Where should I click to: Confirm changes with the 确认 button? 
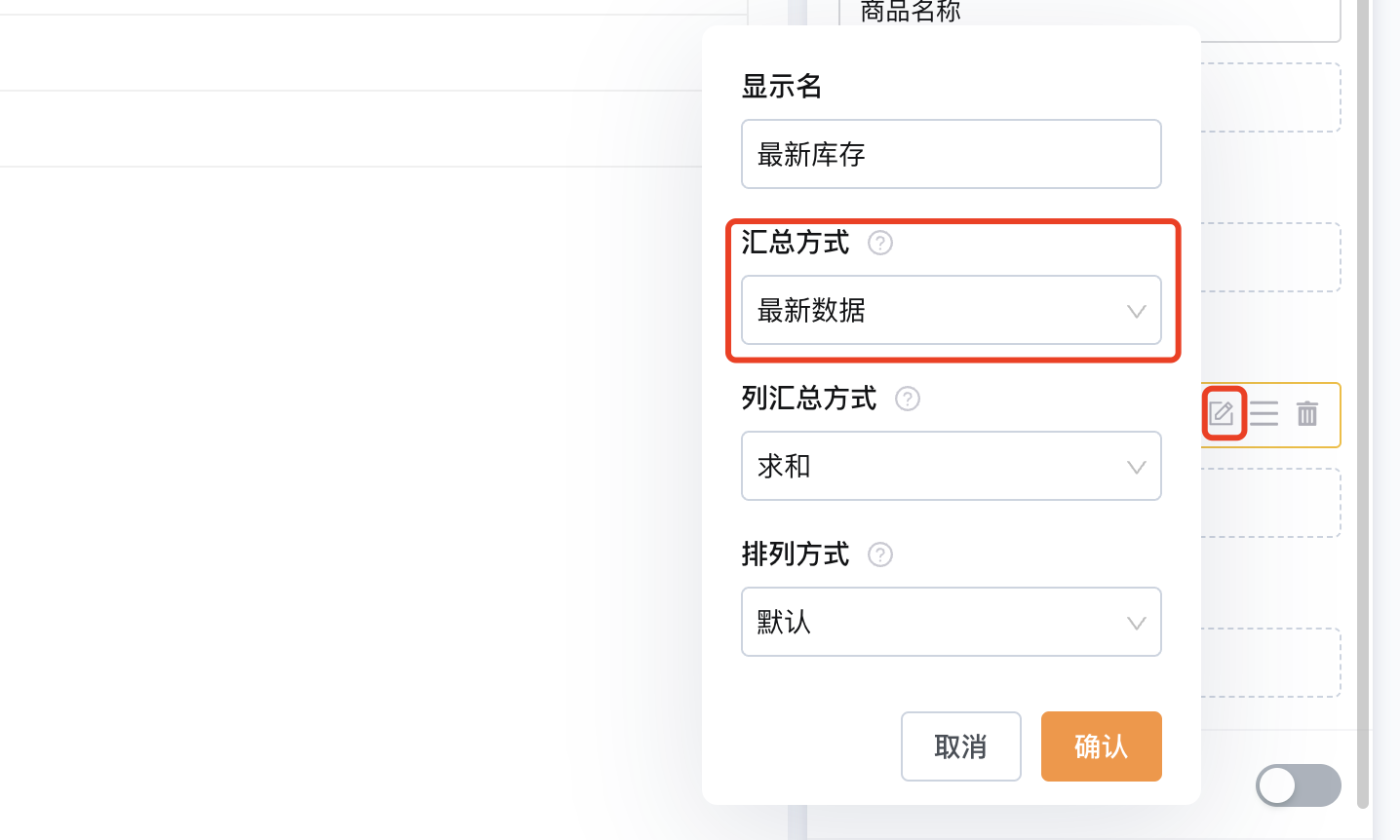click(1102, 746)
